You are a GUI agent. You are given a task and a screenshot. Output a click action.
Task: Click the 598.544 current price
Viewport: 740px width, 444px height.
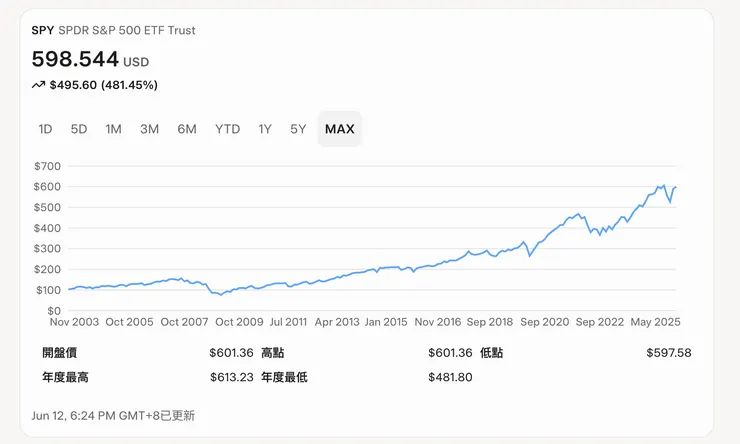(x=75, y=59)
